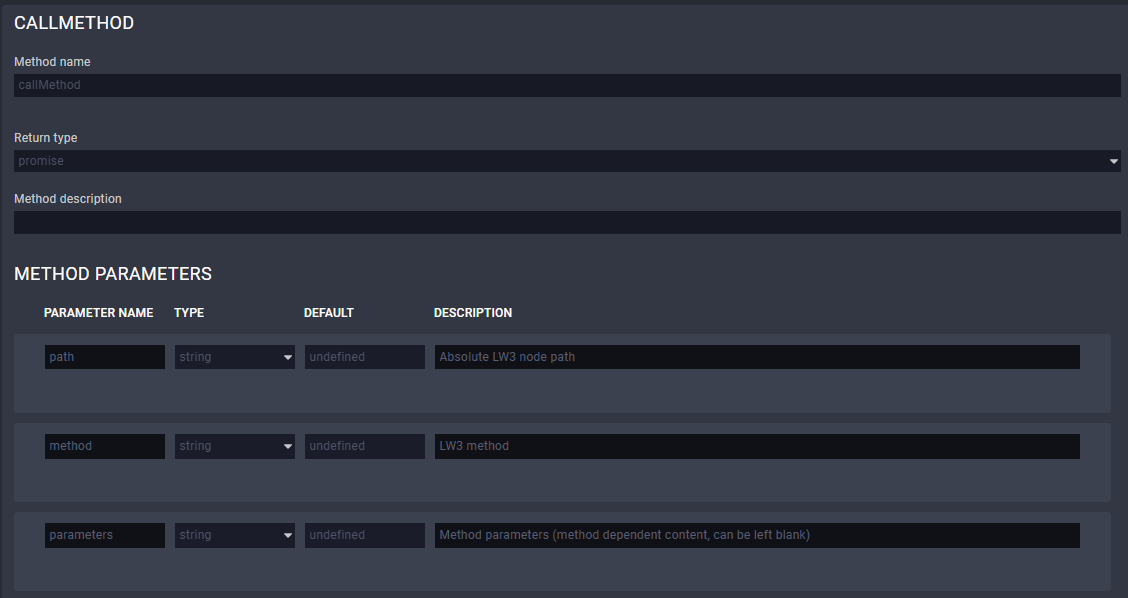
Task: Click the PARAMETER NAME column header
Action: point(98,313)
